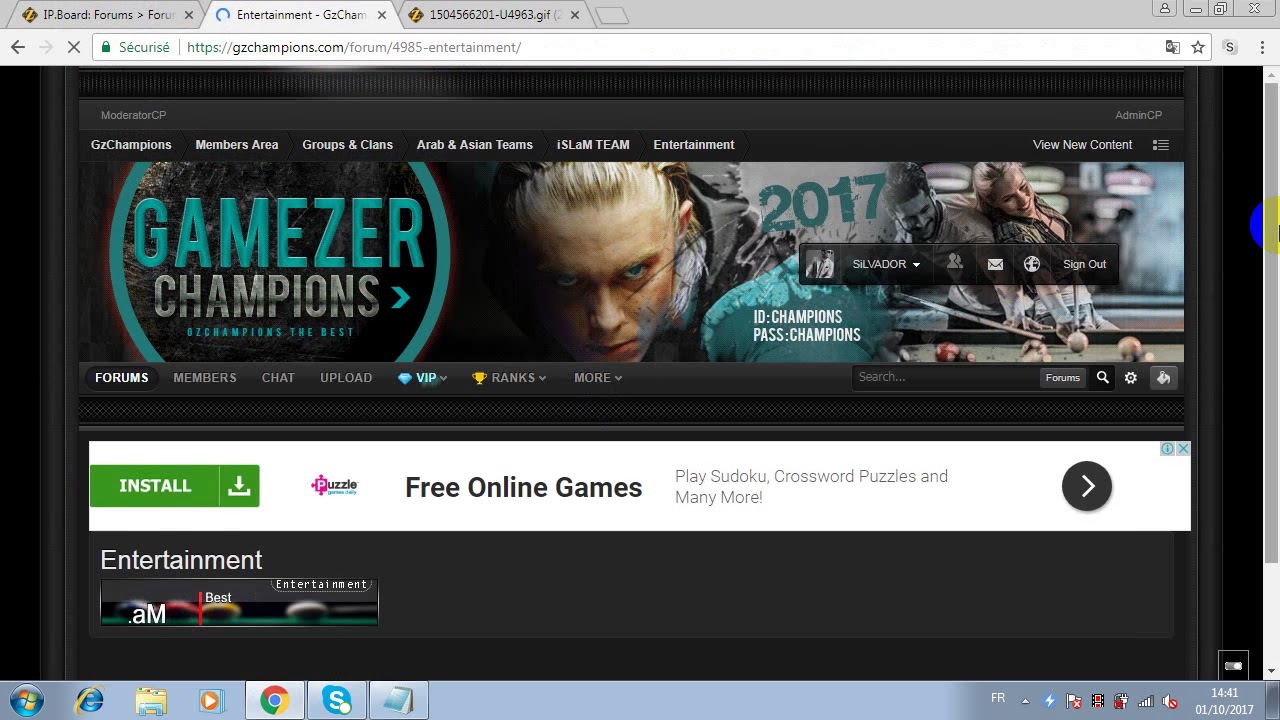Open the list icon beside View New Content
The width and height of the screenshot is (1280, 720).
pyautogui.click(x=1161, y=145)
